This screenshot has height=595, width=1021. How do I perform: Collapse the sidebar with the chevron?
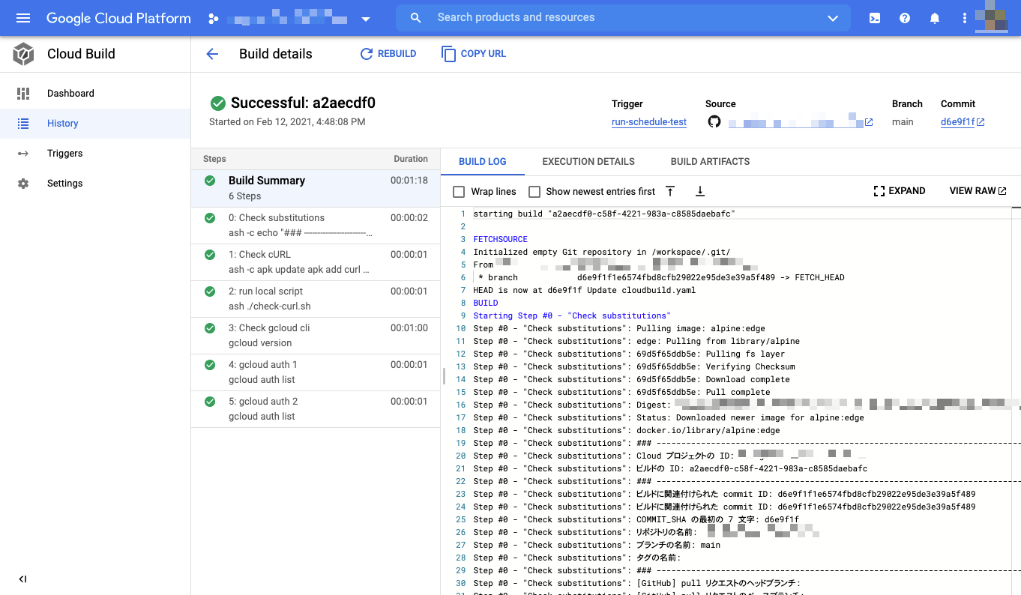(x=23, y=579)
